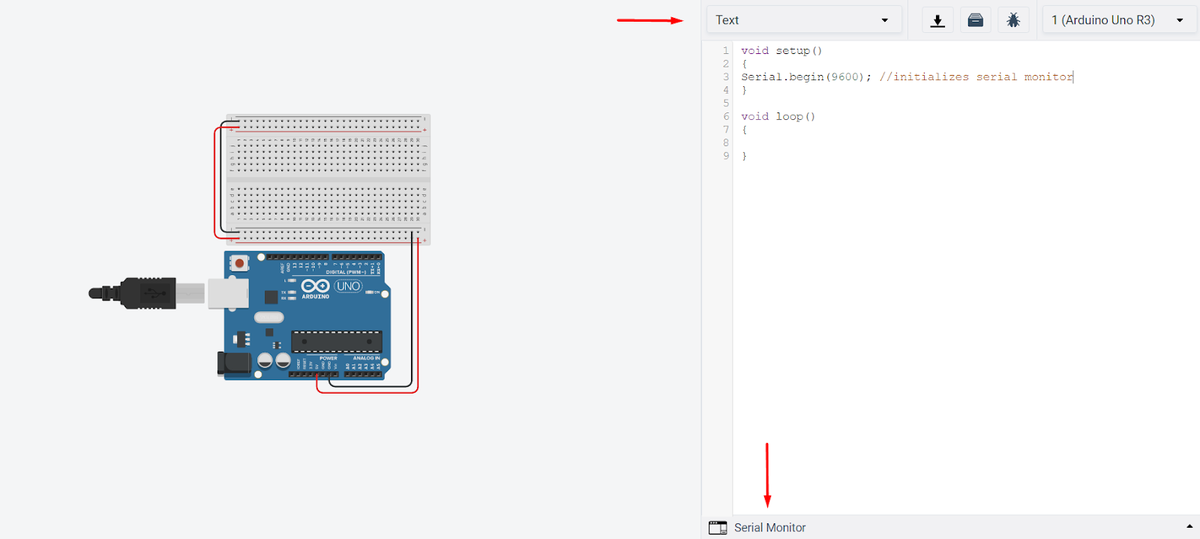Expand the Serial Monitor panel arrow
This screenshot has width=1200, height=539.
[1187, 527]
